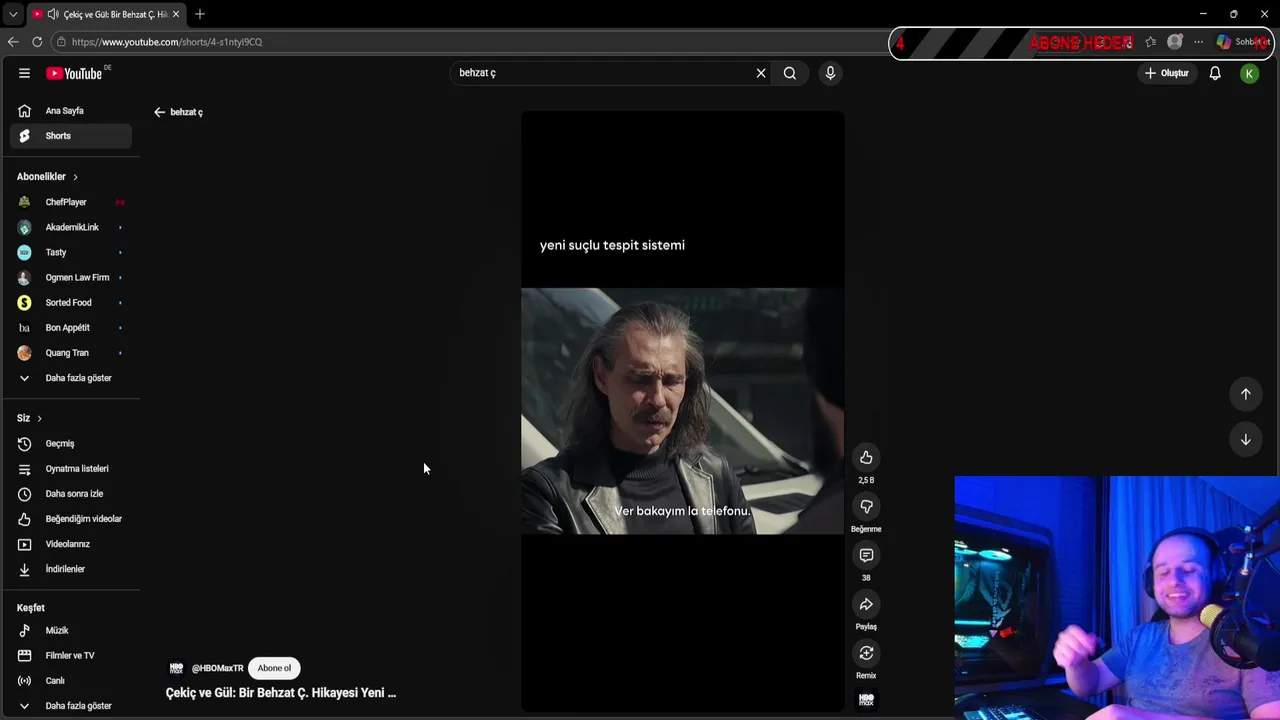Image resolution: width=1280 pixels, height=720 pixels.
Task: Open a new browser tab
Action: point(200,14)
